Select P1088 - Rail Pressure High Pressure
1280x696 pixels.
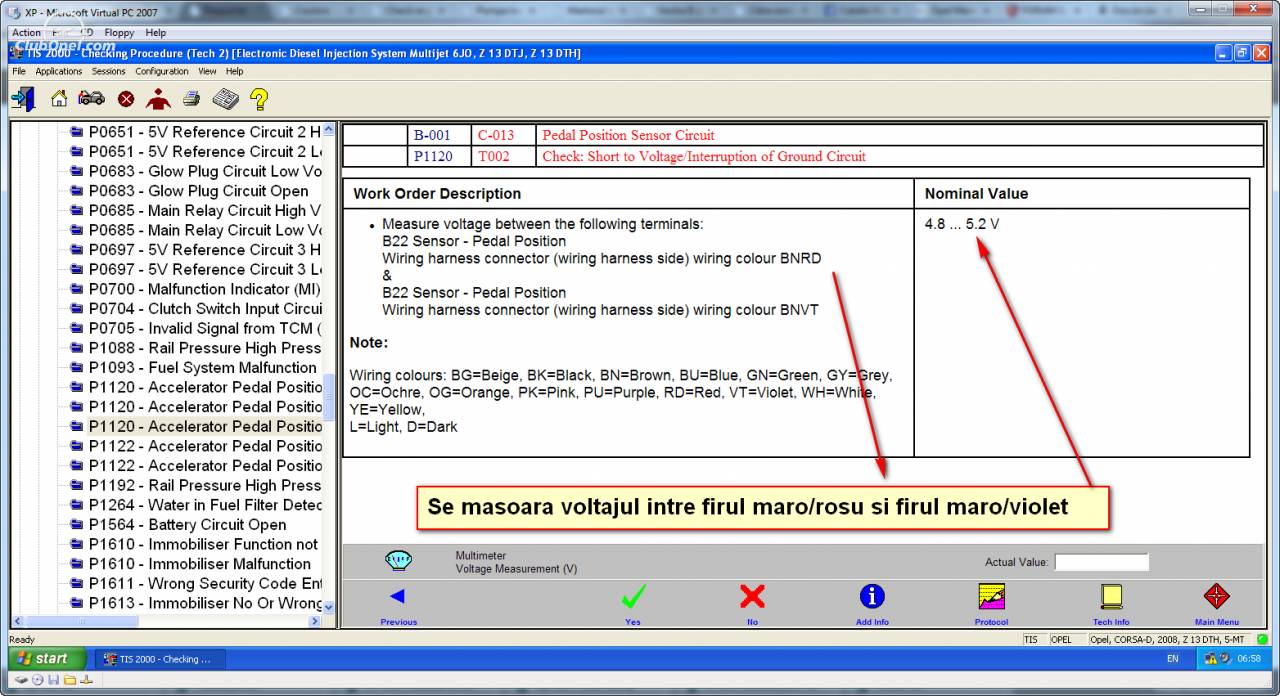tap(205, 348)
